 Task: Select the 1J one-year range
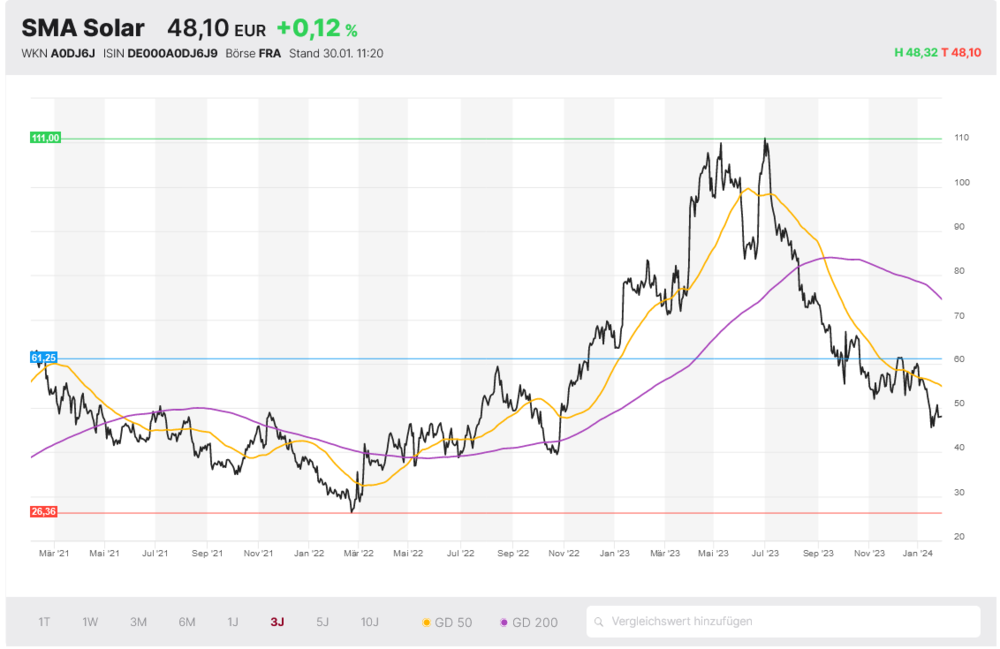233,622
